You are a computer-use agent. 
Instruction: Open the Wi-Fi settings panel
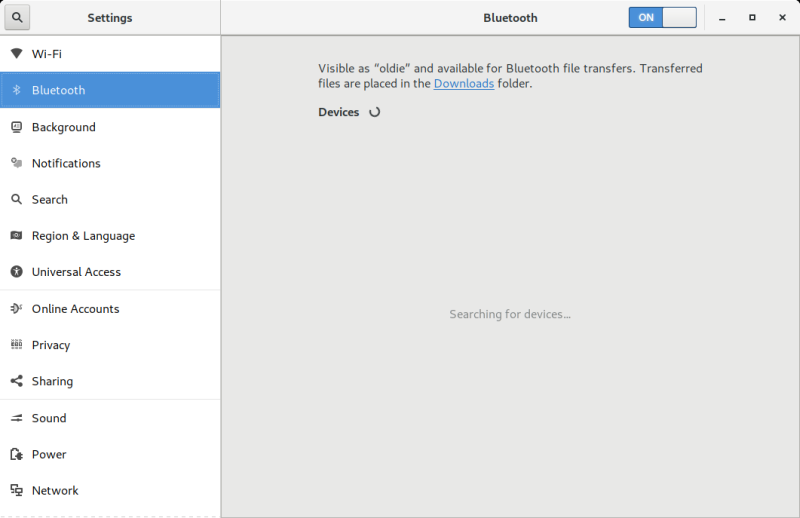click(110, 54)
